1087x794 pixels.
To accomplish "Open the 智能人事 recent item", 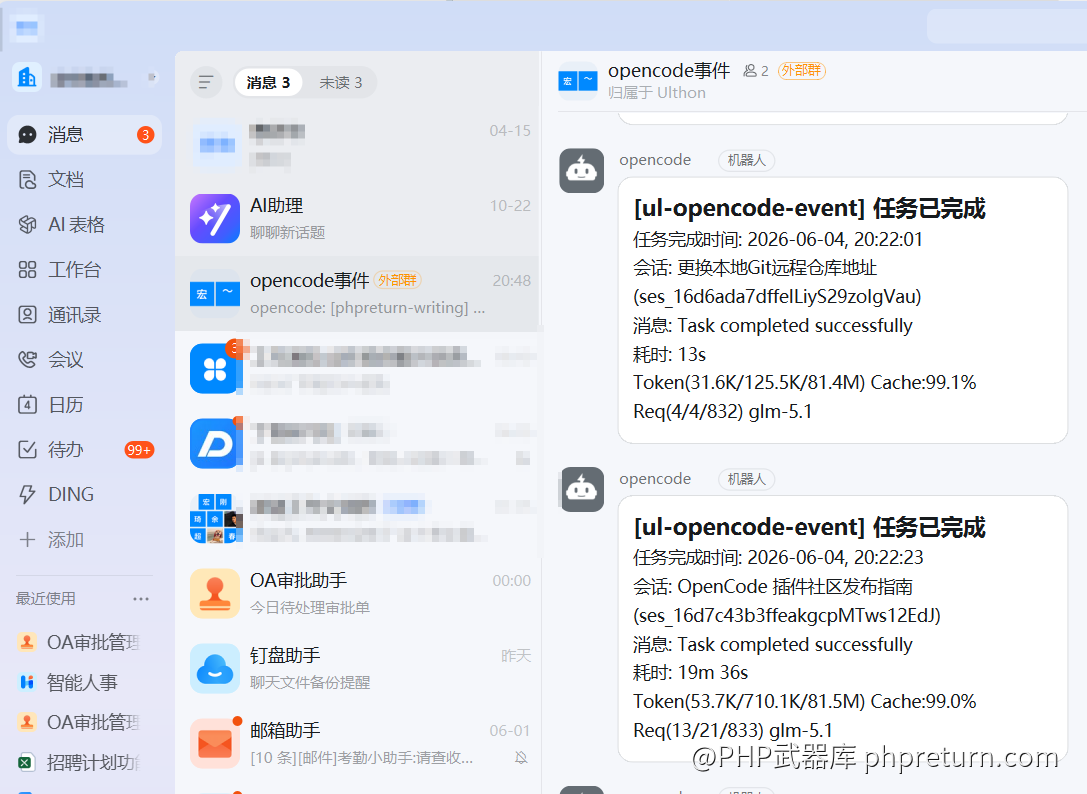I will point(68,682).
